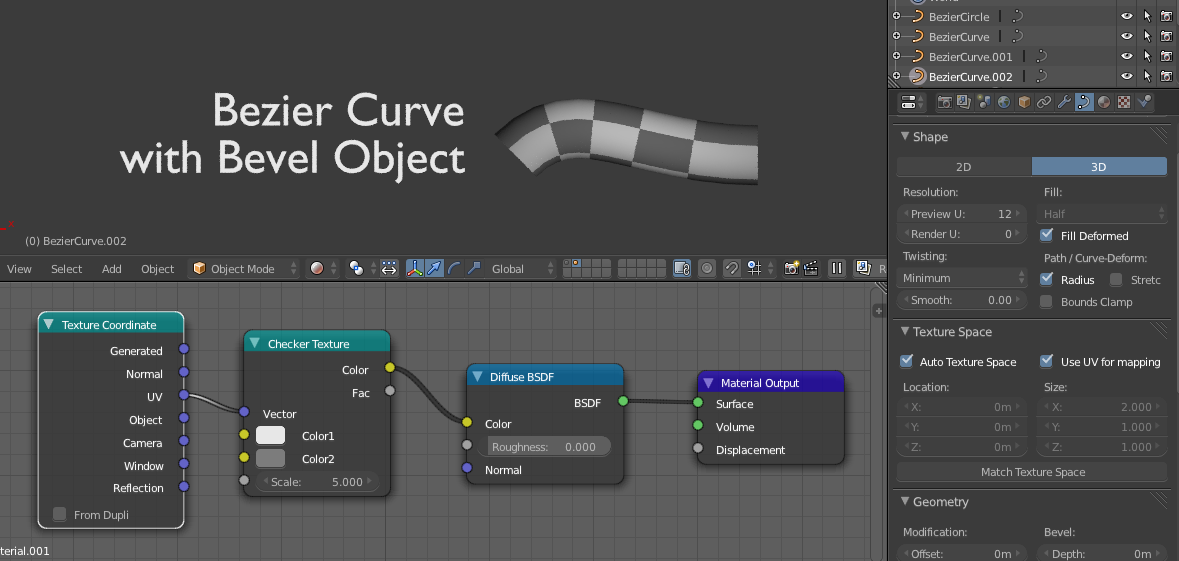Open the viewport shading dropdown
This screenshot has height=561, width=1179.
tap(323, 268)
